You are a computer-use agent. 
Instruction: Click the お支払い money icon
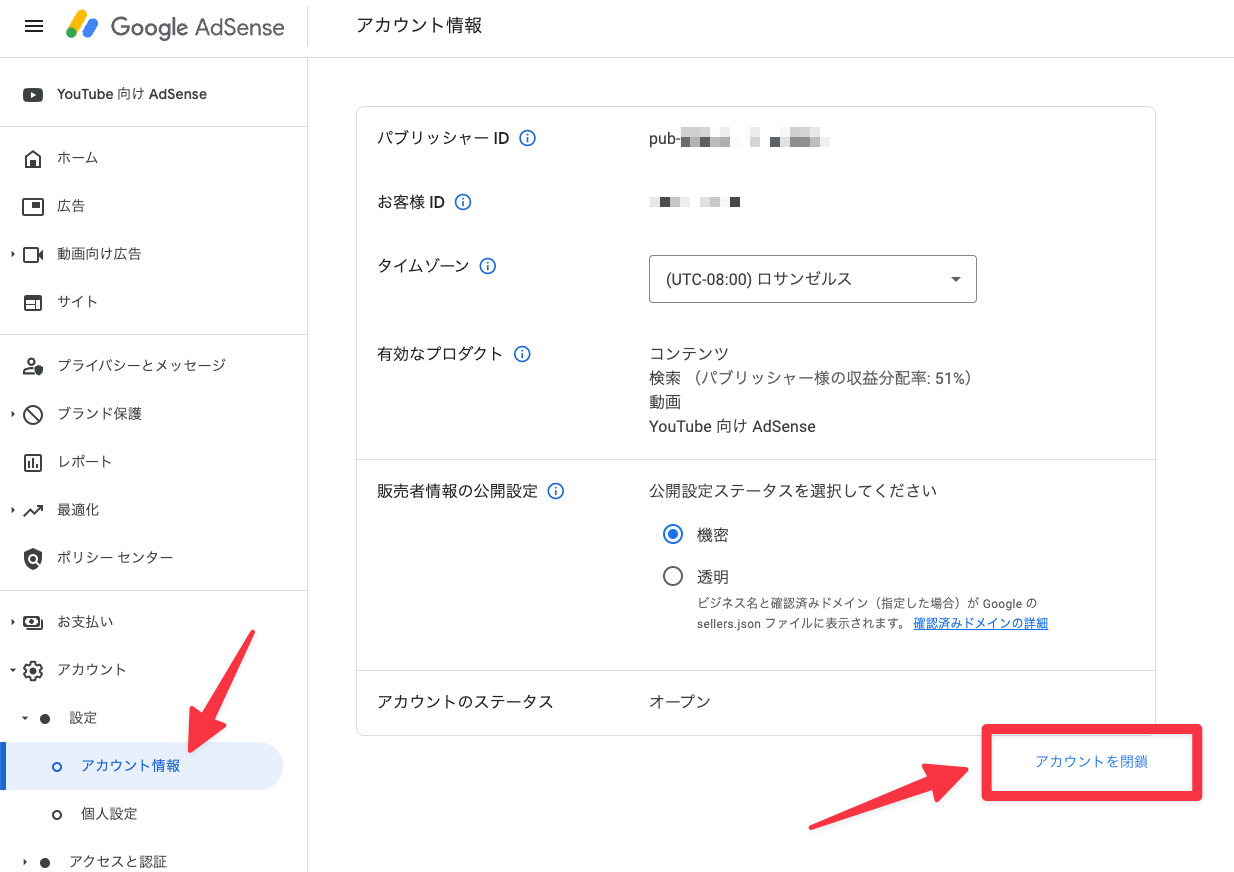(x=33, y=622)
